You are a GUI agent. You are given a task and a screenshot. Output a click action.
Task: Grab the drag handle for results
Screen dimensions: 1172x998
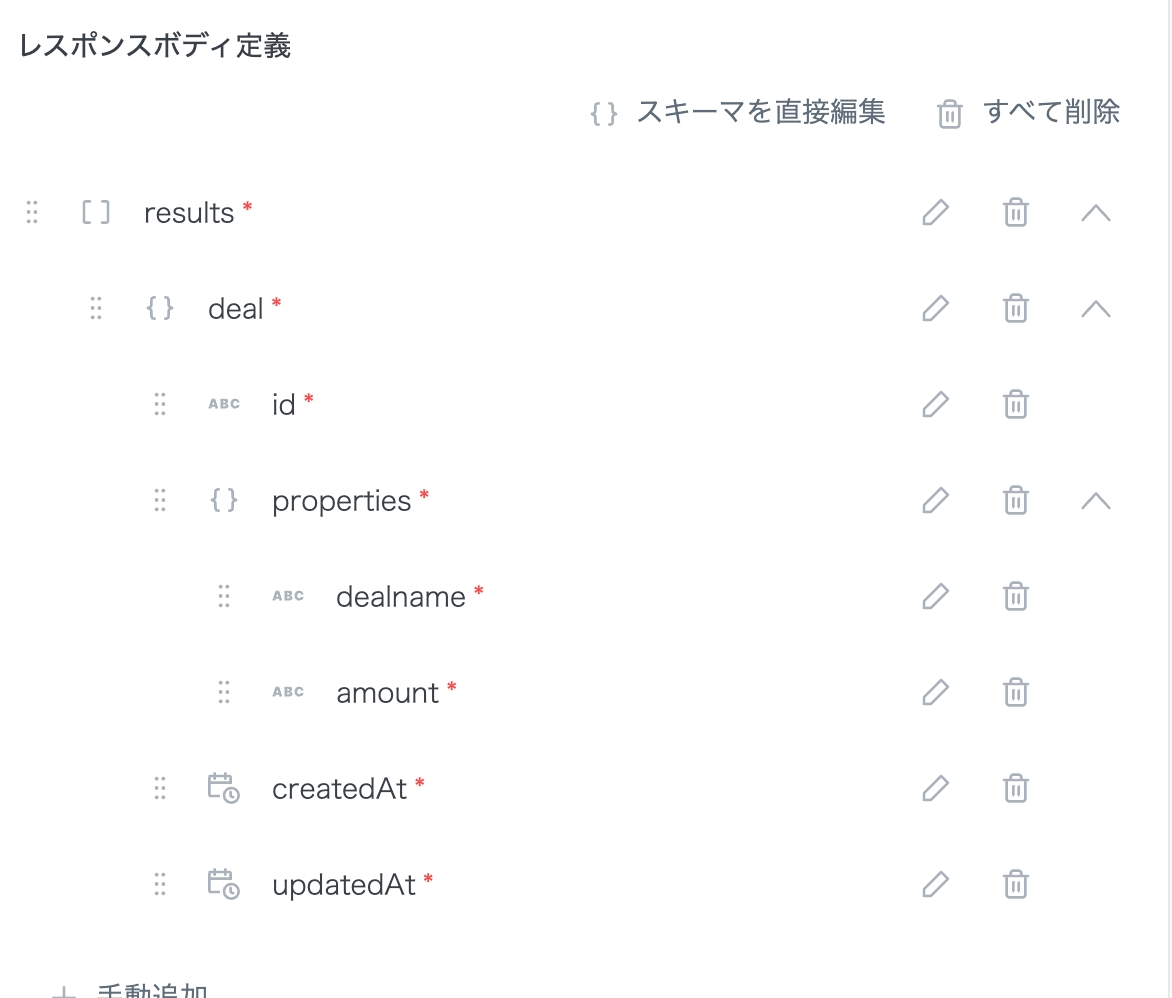[32, 213]
